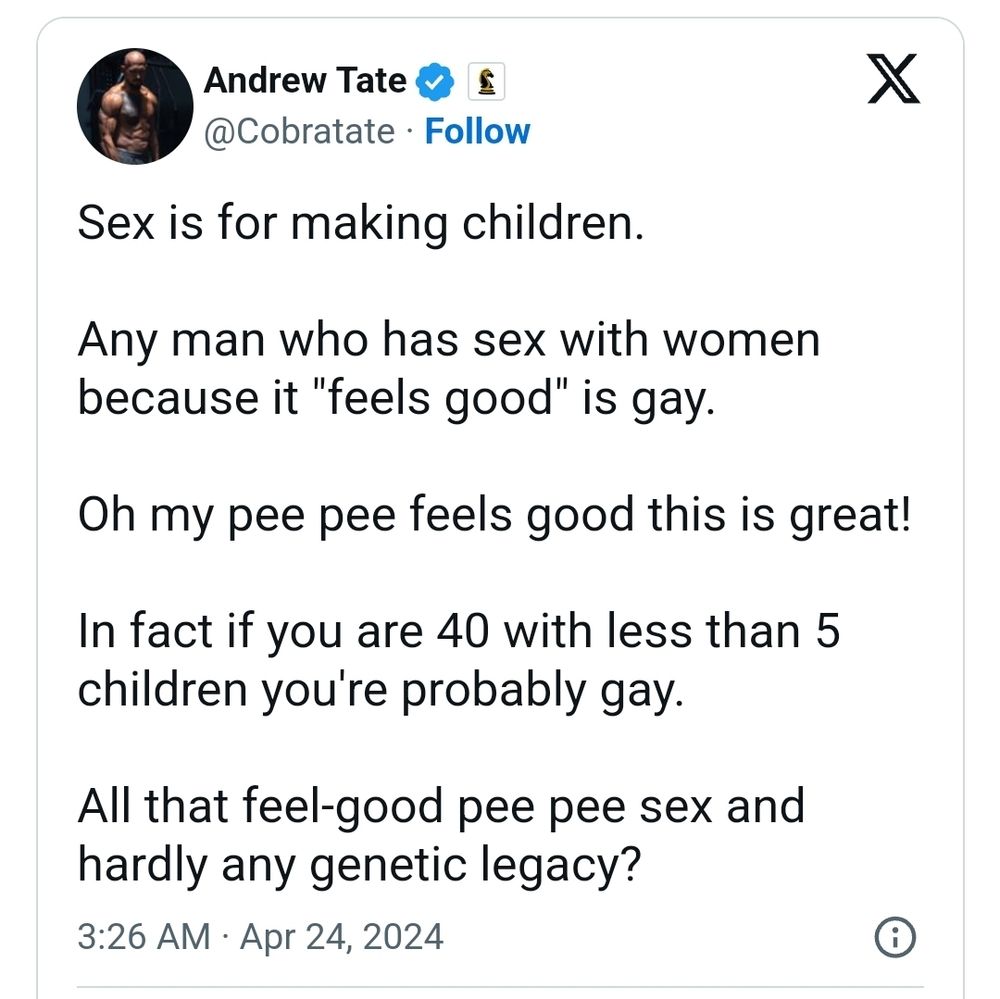
Task: Follow the @Cobratate account
Action: pyautogui.click(x=477, y=131)
